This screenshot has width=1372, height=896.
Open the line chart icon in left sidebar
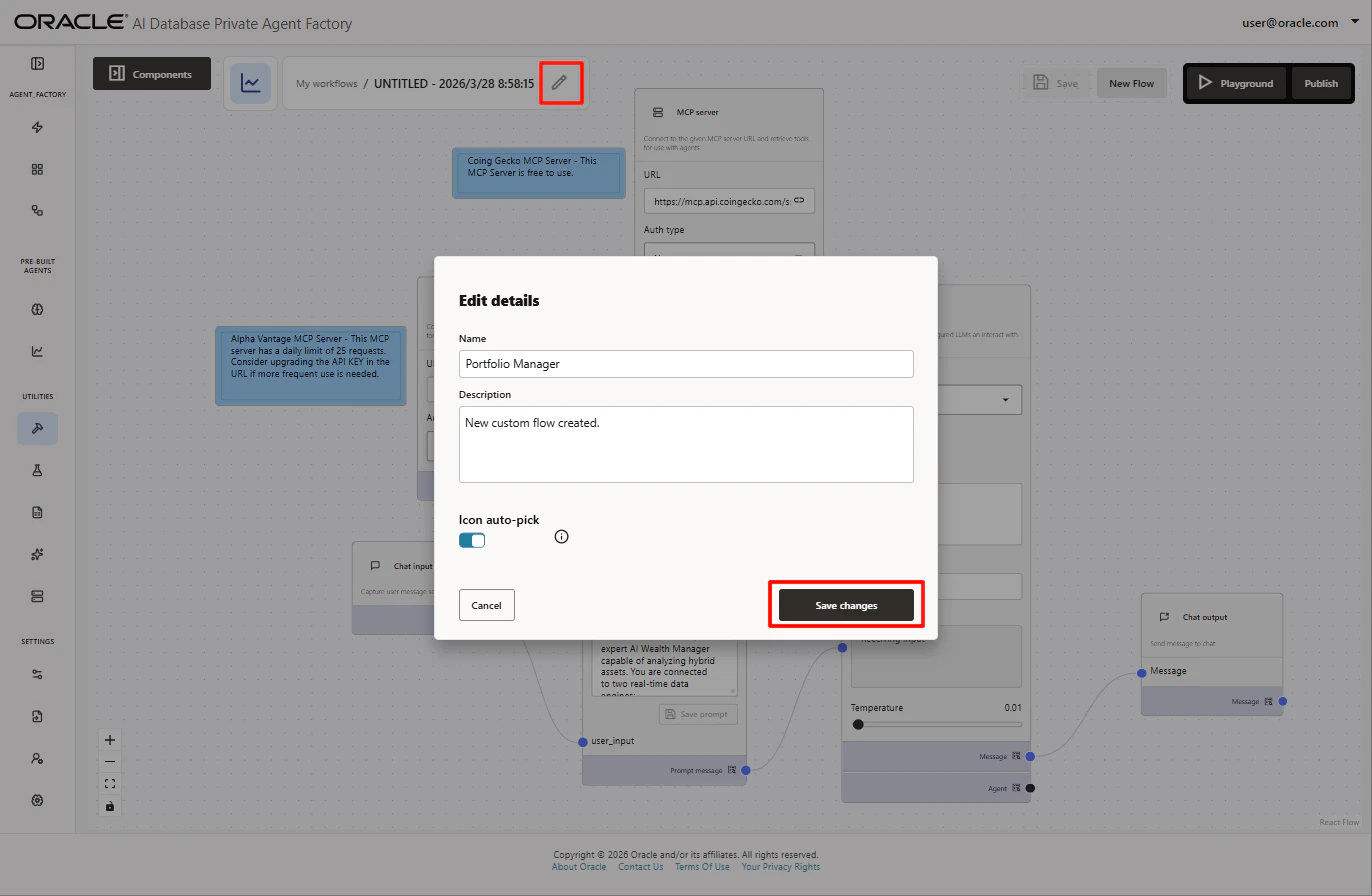pyautogui.click(x=37, y=351)
